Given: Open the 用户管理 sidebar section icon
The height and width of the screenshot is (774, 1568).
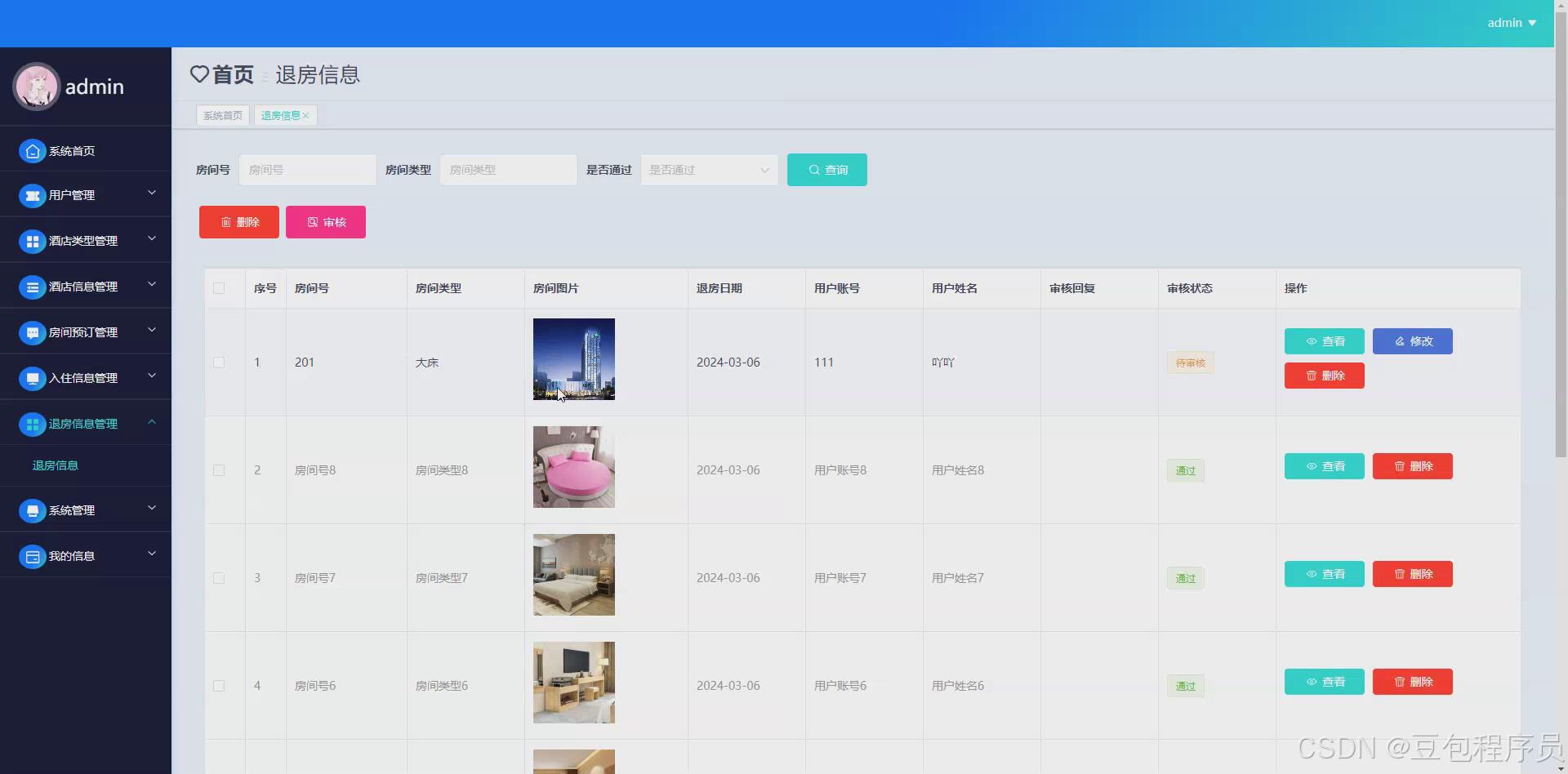Looking at the screenshot, I should 32,196.
